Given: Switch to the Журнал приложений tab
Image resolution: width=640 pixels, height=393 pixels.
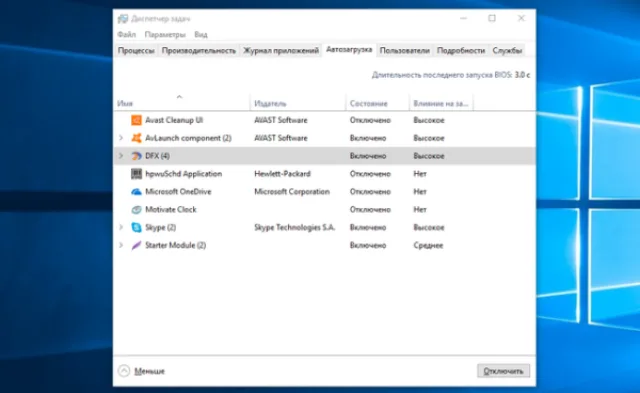Looking at the screenshot, I should pyautogui.click(x=281, y=51).
